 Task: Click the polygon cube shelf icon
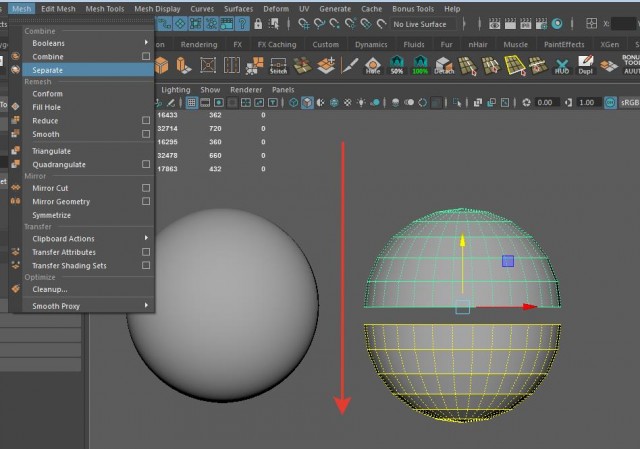[x=161, y=65]
